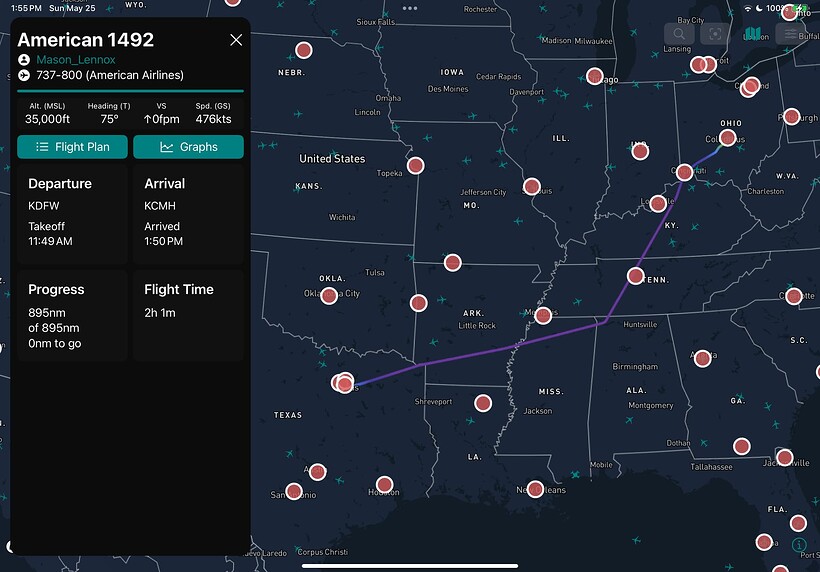This screenshot has width=820, height=572.
Task: Select the Austin airport marker
Action: pos(317,472)
